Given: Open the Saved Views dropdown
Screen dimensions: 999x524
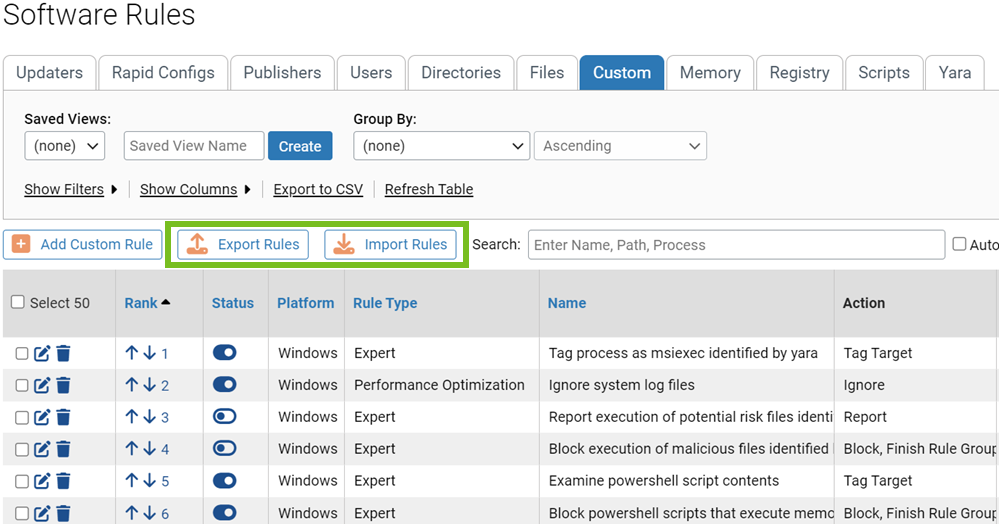Looking at the screenshot, I should click(x=64, y=146).
